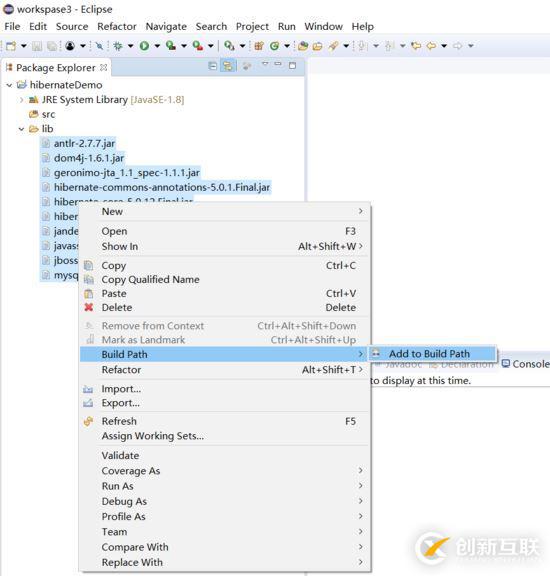Close the Package Explorer tab
This screenshot has width=550, height=576.
(x=104, y=68)
